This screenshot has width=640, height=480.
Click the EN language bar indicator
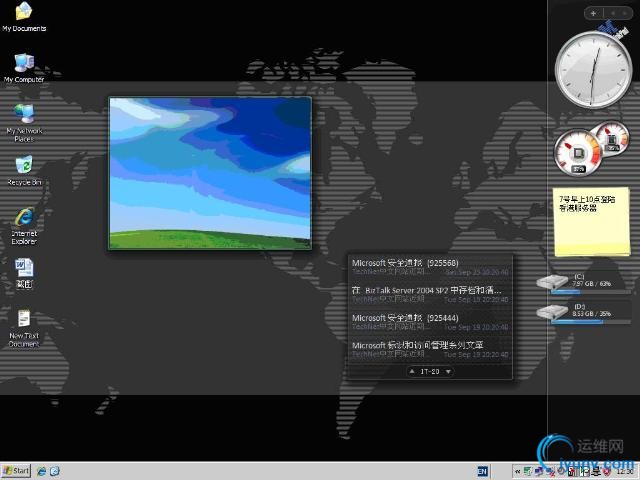tap(482, 472)
